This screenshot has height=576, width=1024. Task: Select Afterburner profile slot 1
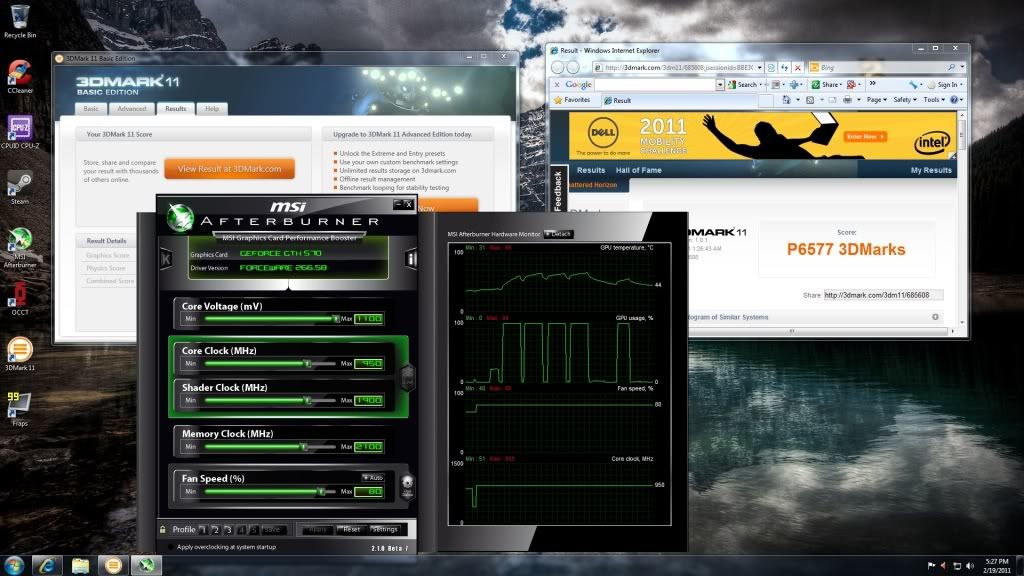tap(203, 530)
